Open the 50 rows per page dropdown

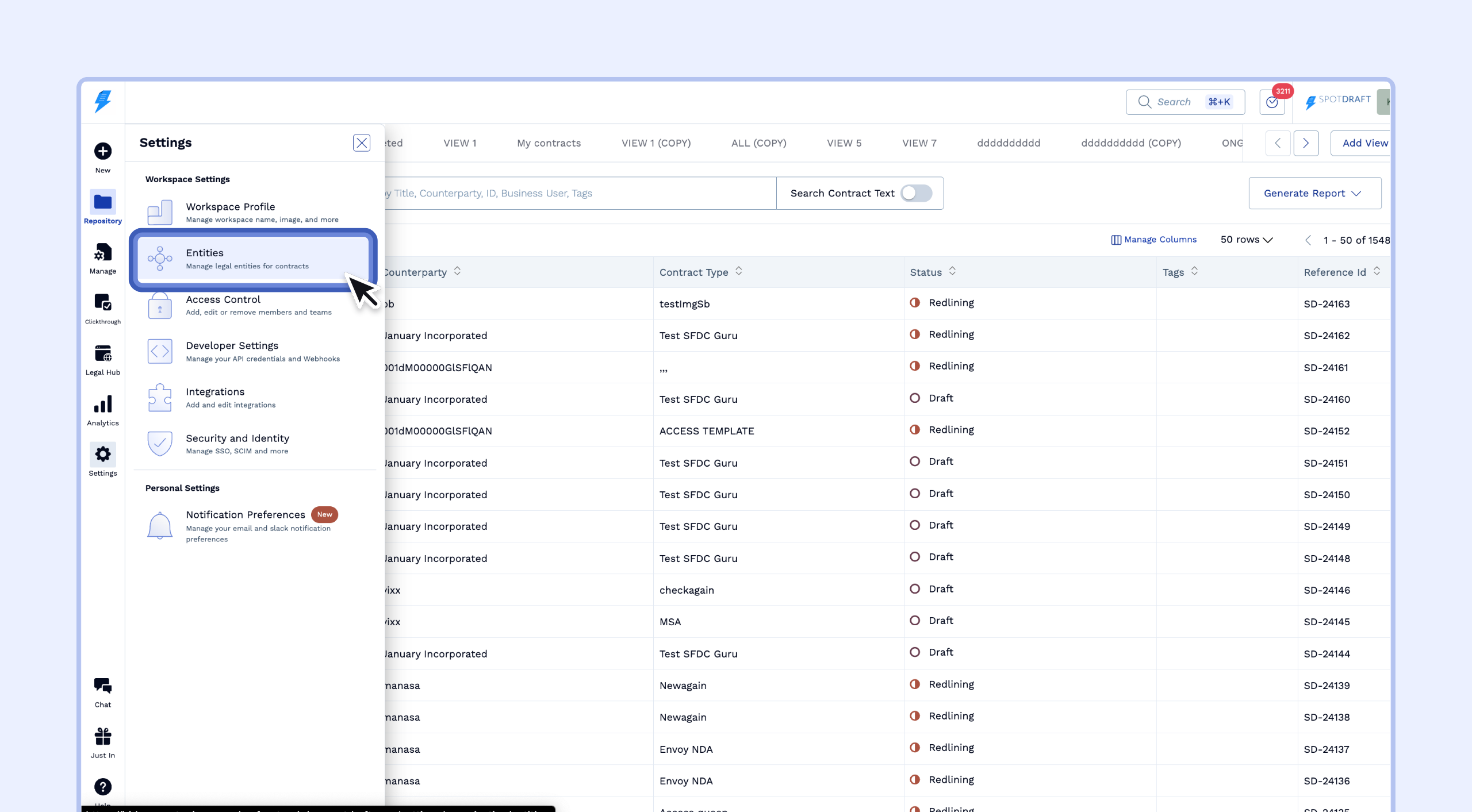(x=1246, y=240)
